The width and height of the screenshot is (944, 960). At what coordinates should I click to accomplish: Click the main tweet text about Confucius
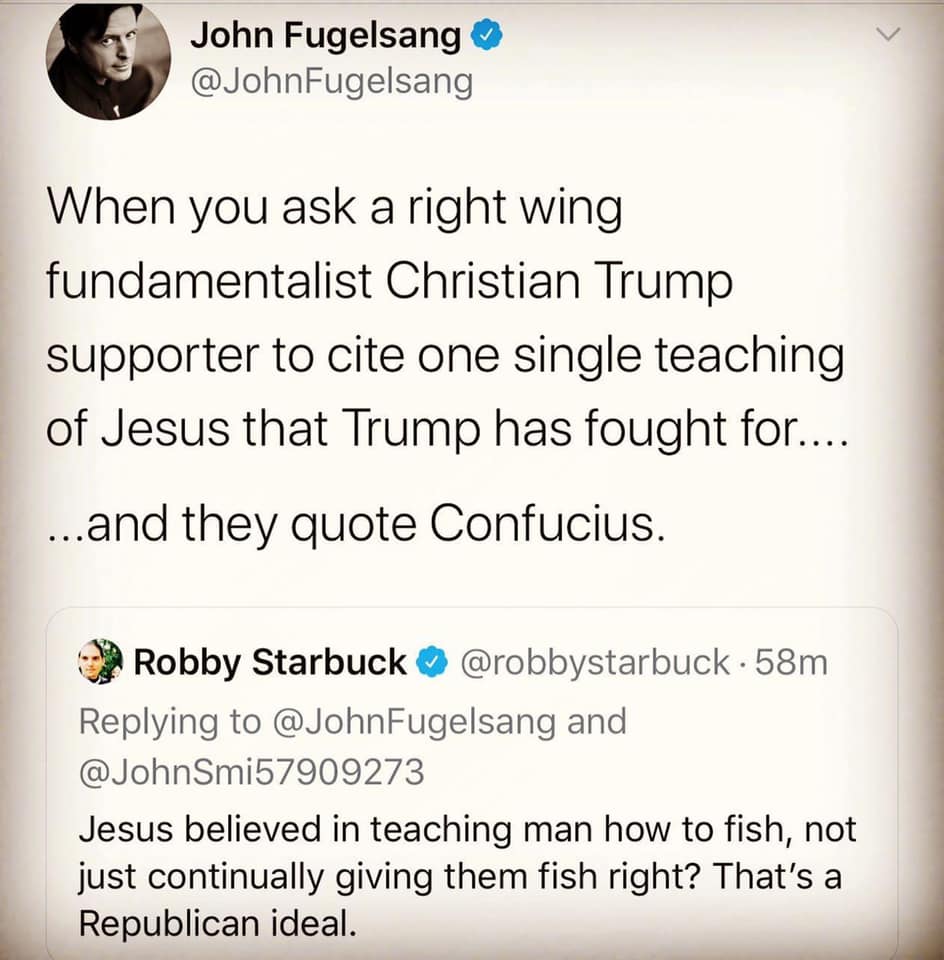447,366
